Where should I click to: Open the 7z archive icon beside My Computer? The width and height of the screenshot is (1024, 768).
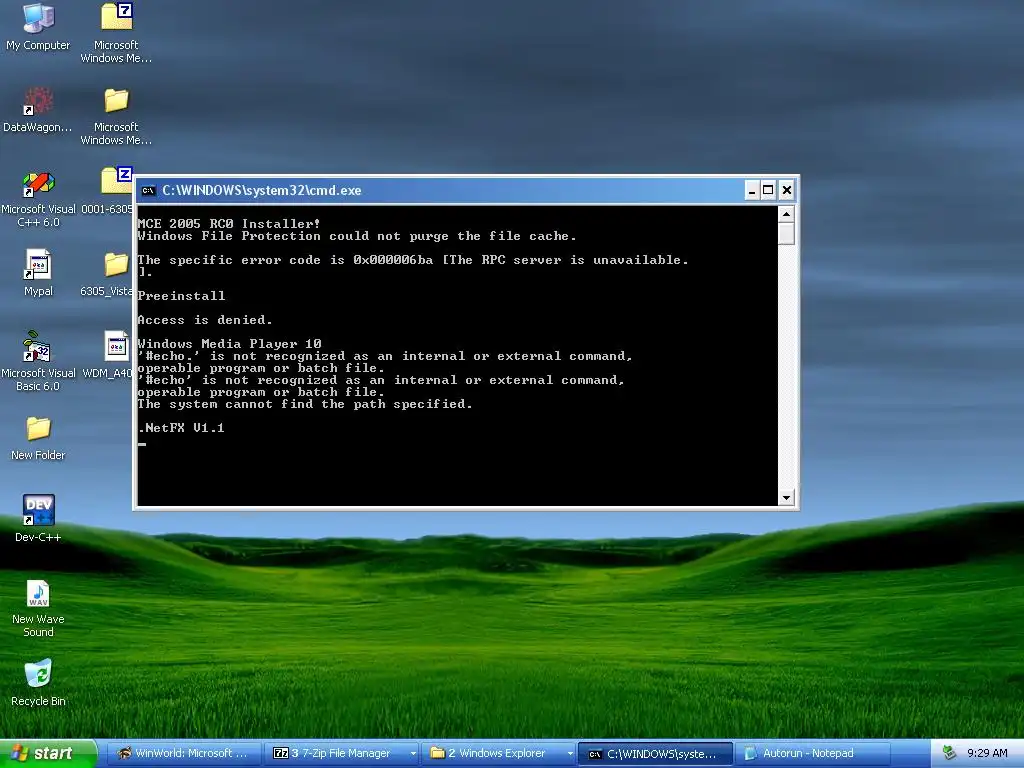pos(116,31)
